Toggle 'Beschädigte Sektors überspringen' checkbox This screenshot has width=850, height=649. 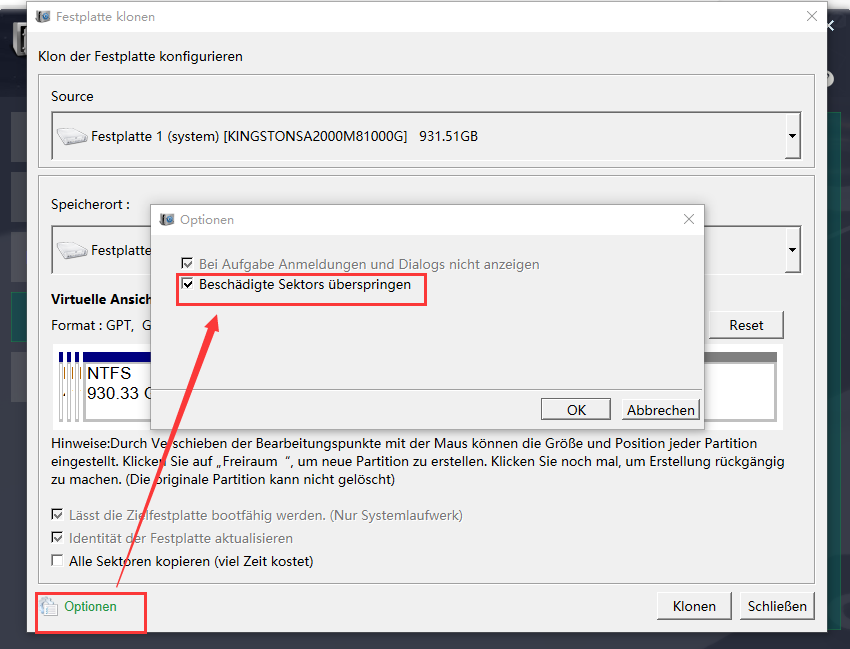pyautogui.click(x=188, y=284)
